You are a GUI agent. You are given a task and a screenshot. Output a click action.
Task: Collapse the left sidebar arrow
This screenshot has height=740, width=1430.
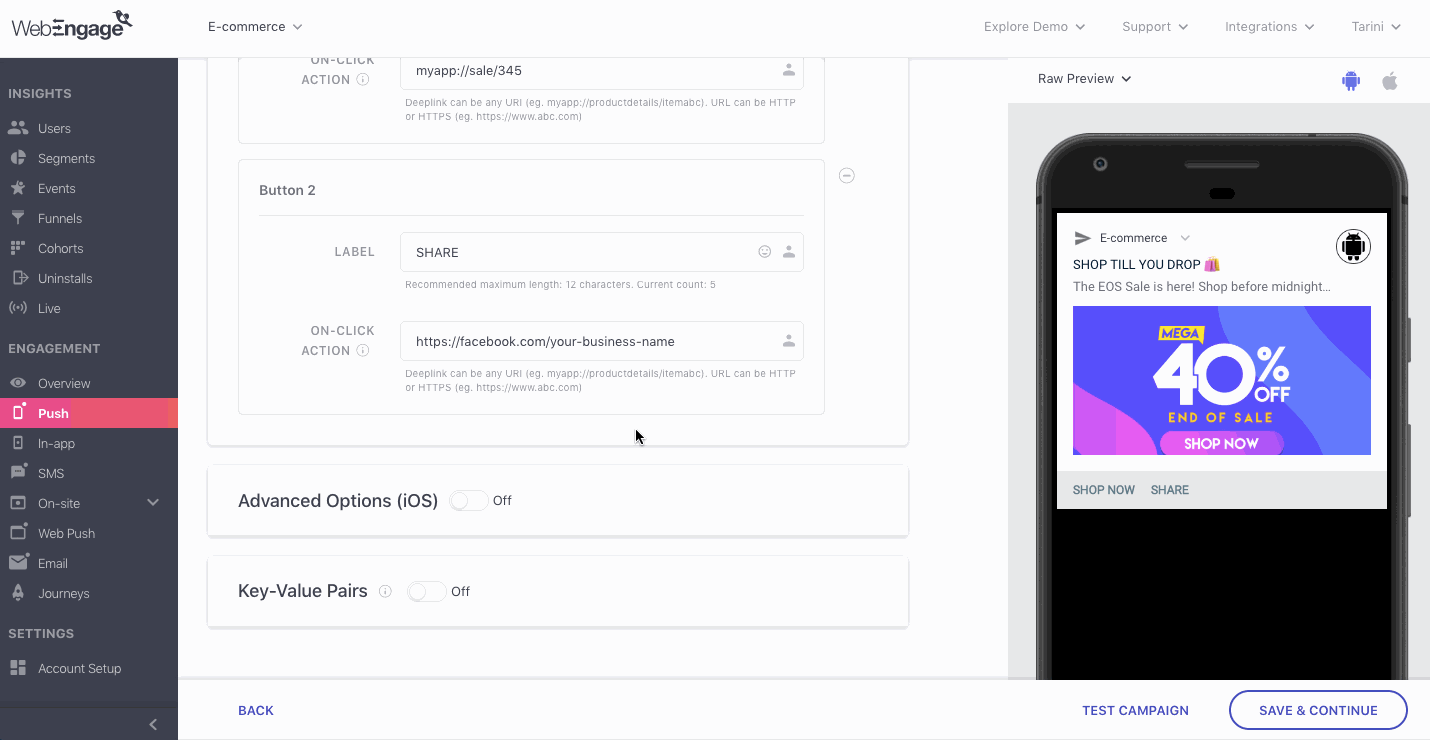(153, 725)
